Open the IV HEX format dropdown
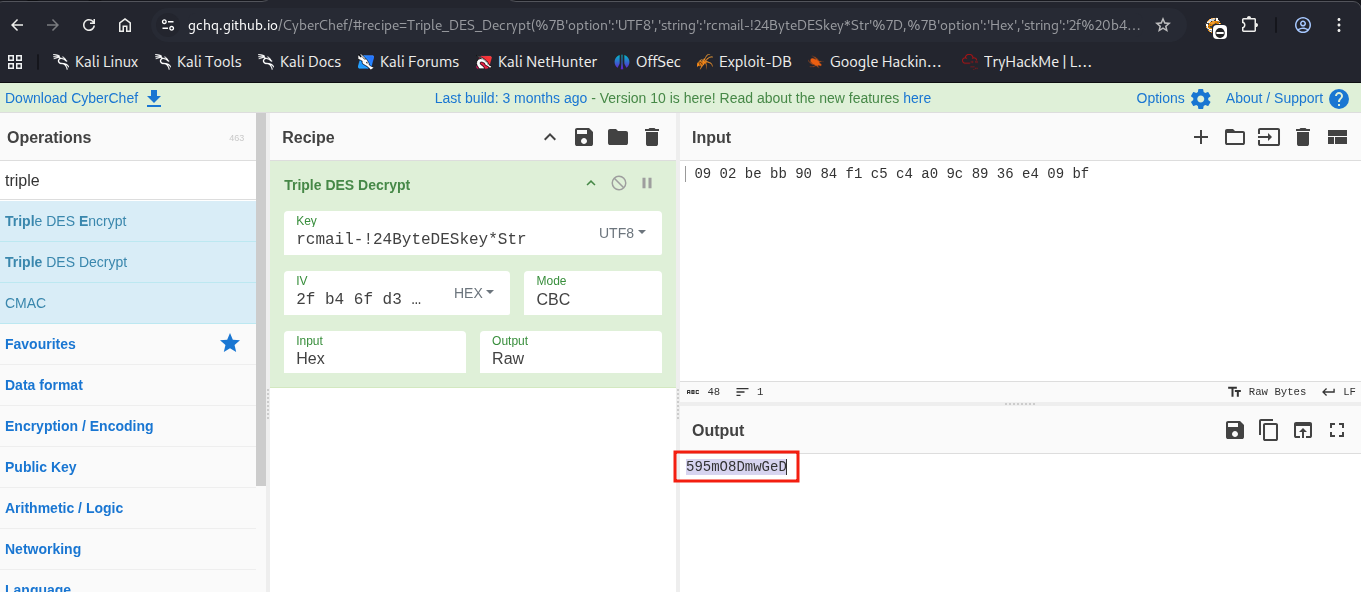Screen dimensions: 1361x592 click(x=474, y=293)
